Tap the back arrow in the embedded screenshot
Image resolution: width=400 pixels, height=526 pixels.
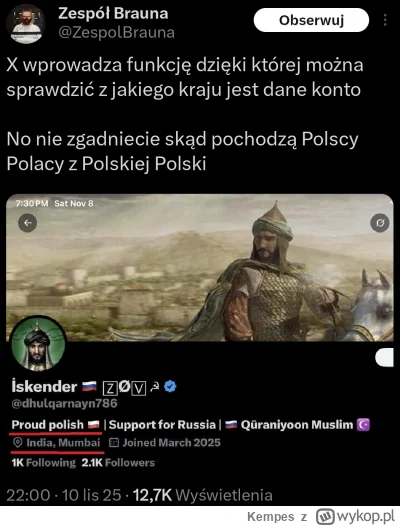coord(28,223)
